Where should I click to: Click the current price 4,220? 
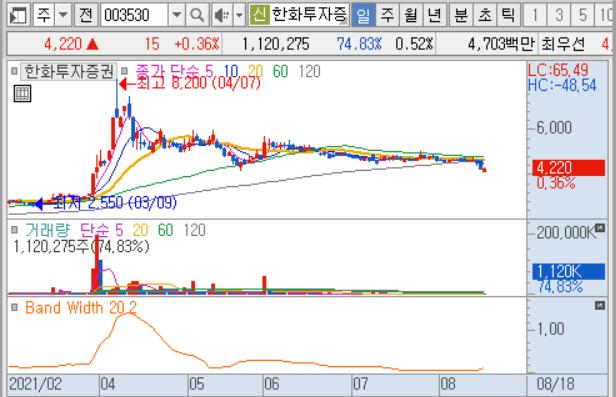(x=63, y=44)
